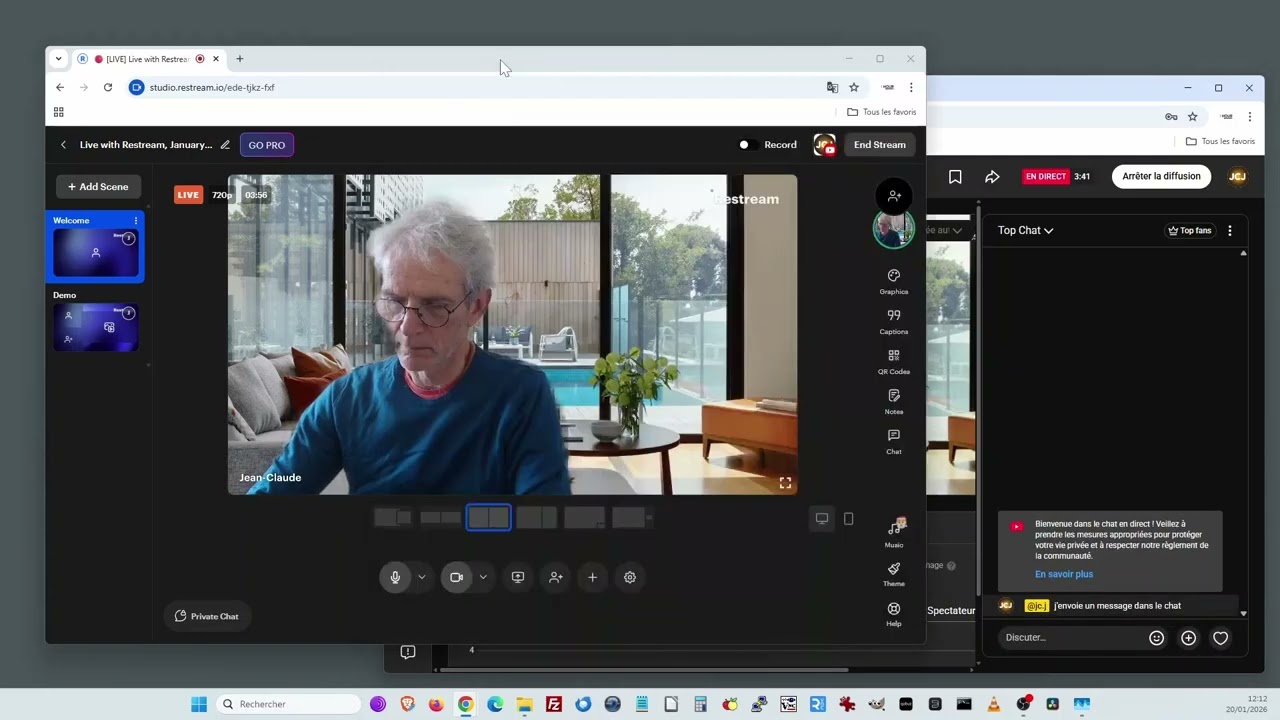Viewport: 1280px width, 720px height.
Task: Bookmark this page with the star icon
Action: [x=854, y=87]
